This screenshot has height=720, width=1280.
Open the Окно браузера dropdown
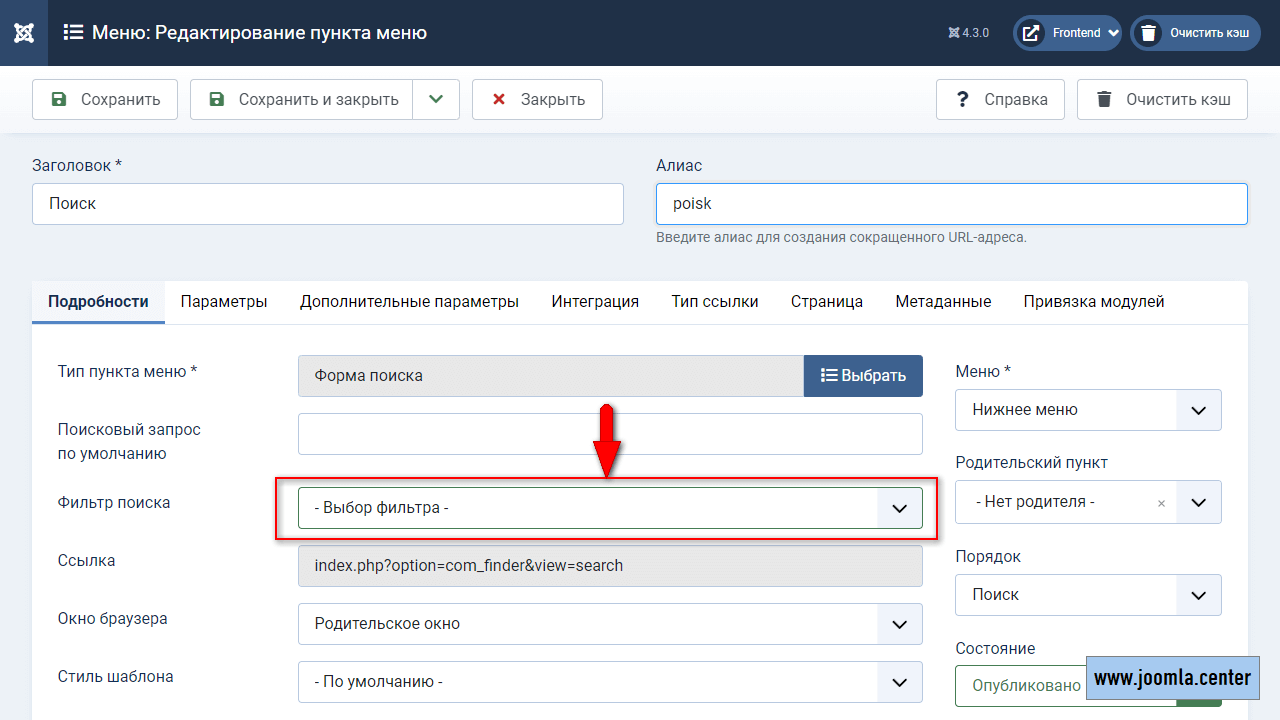pyautogui.click(x=899, y=624)
